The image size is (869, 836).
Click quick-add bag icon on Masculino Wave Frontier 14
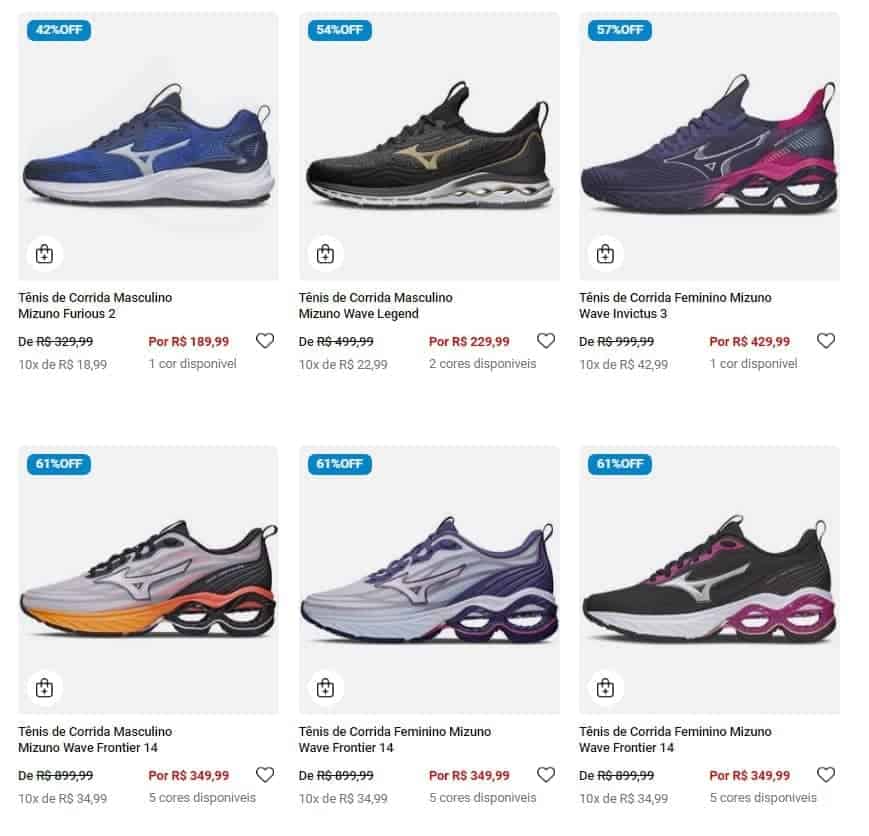click(44, 688)
